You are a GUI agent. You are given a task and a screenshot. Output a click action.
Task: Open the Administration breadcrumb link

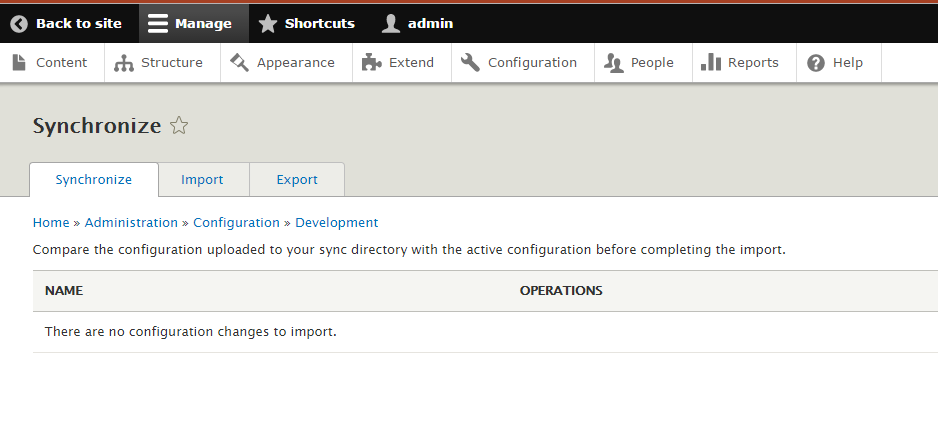point(131,223)
